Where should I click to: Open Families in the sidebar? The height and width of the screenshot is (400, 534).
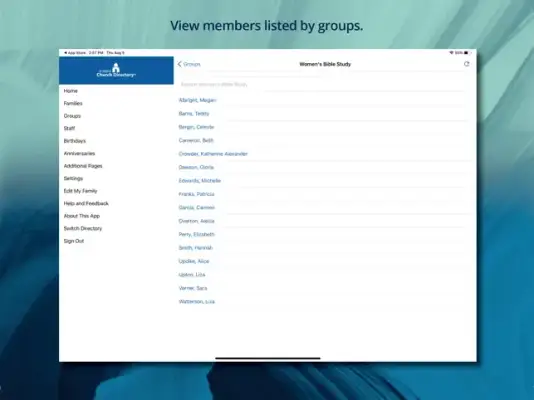tap(73, 103)
